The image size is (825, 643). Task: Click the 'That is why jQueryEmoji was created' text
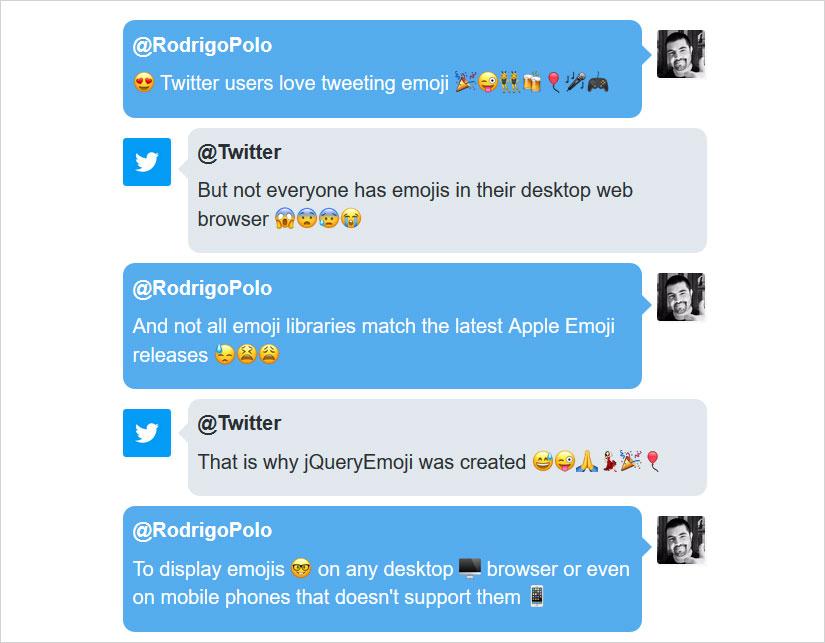(362, 462)
